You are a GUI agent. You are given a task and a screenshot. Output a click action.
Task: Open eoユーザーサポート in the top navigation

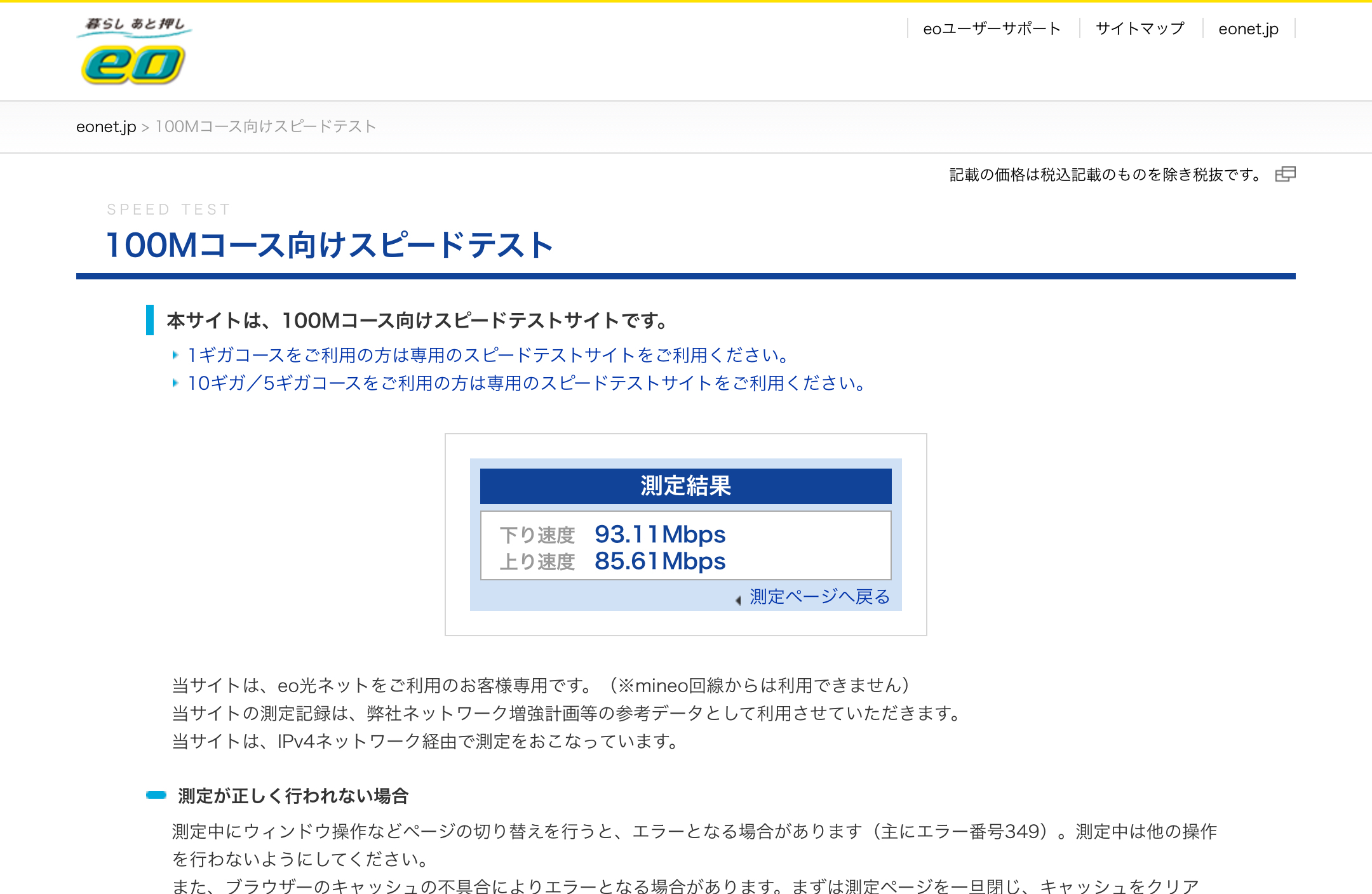(992, 29)
